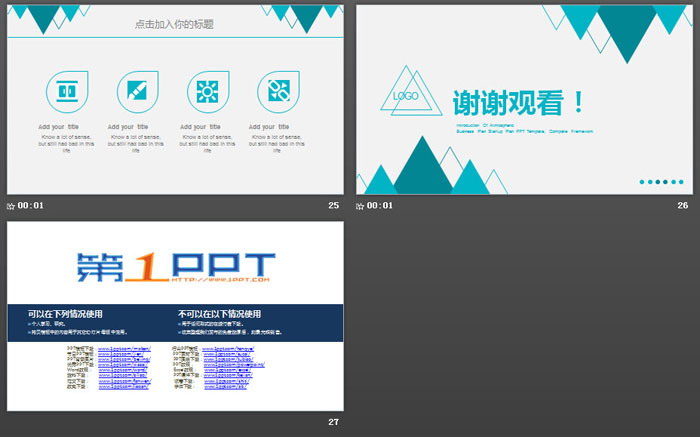700x437 pixels.
Task: Click 'Add your title' under the paintbrush icon
Action: 128,127
